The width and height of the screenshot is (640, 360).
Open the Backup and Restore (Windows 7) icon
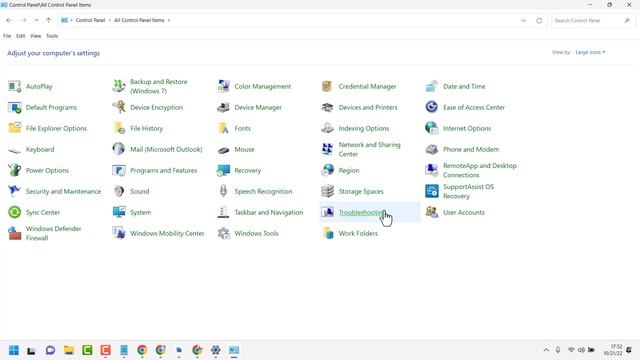click(119, 86)
